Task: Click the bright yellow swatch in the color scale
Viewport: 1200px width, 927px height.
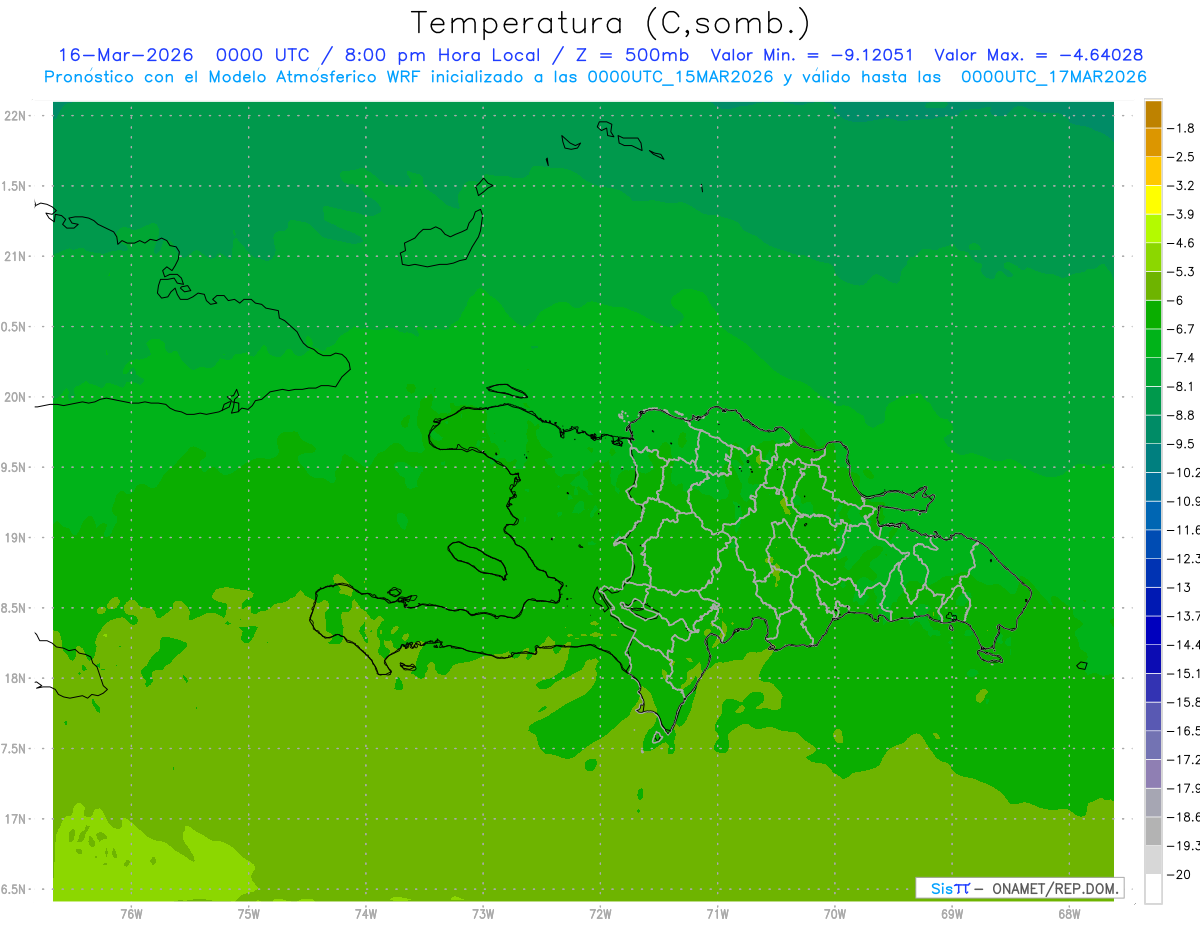Action: 1153,200
